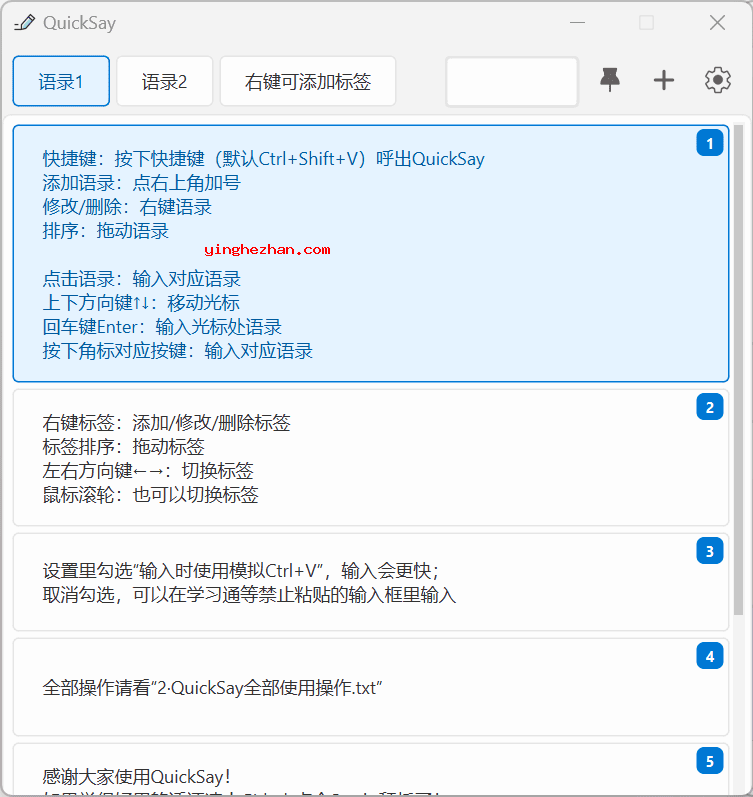Focus the search box beside the tabs
This screenshot has height=797, width=753.
pyautogui.click(x=512, y=81)
